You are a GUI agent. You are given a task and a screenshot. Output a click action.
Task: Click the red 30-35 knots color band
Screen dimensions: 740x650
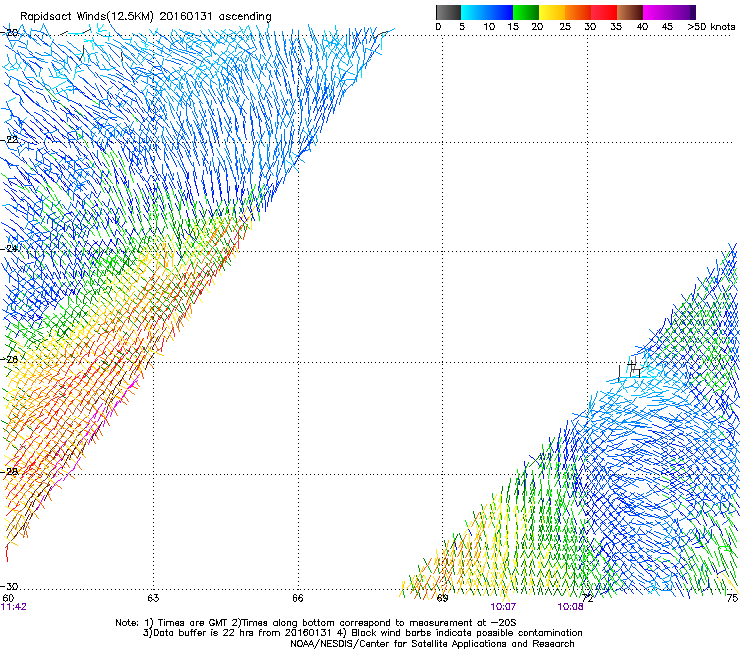click(x=604, y=12)
